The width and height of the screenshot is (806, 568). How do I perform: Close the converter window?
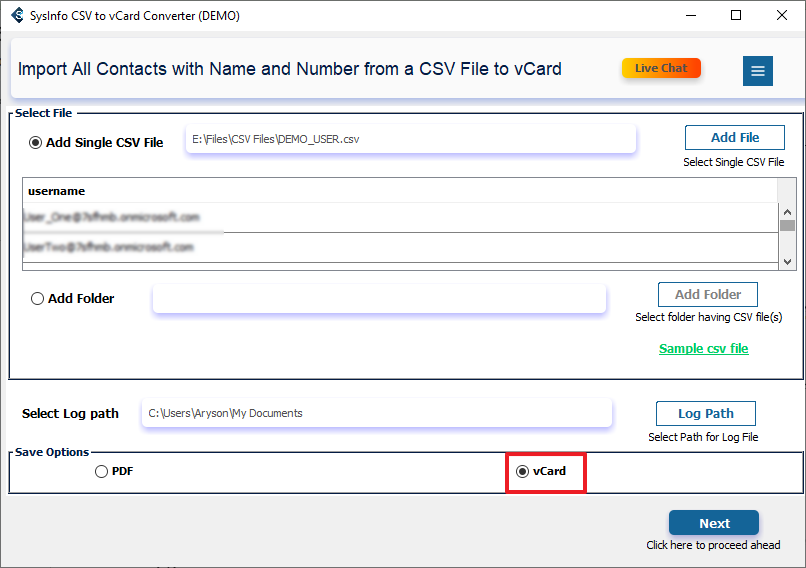(x=781, y=15)
